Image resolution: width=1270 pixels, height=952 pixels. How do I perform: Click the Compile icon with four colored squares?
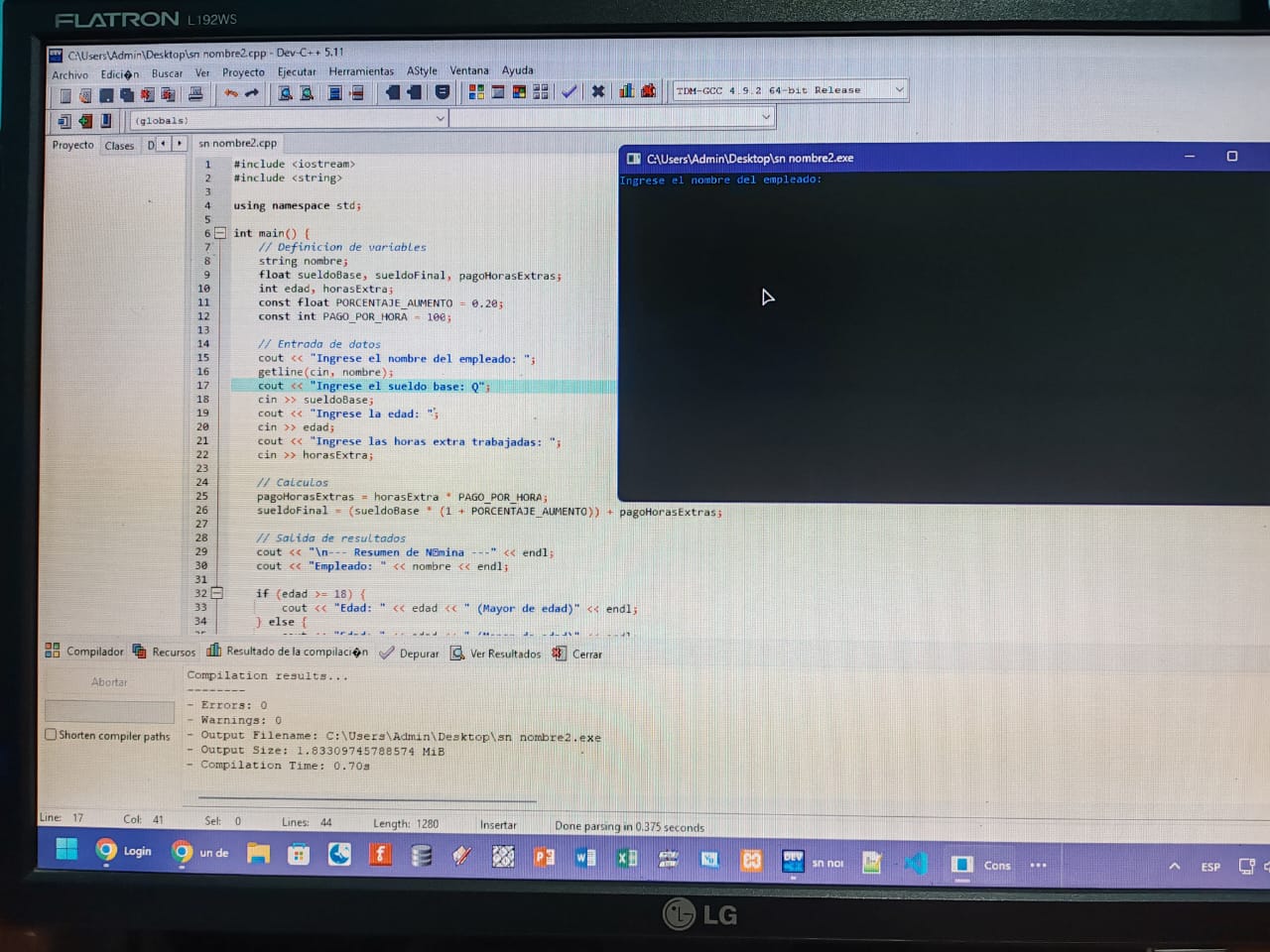[x=476, y=92]
